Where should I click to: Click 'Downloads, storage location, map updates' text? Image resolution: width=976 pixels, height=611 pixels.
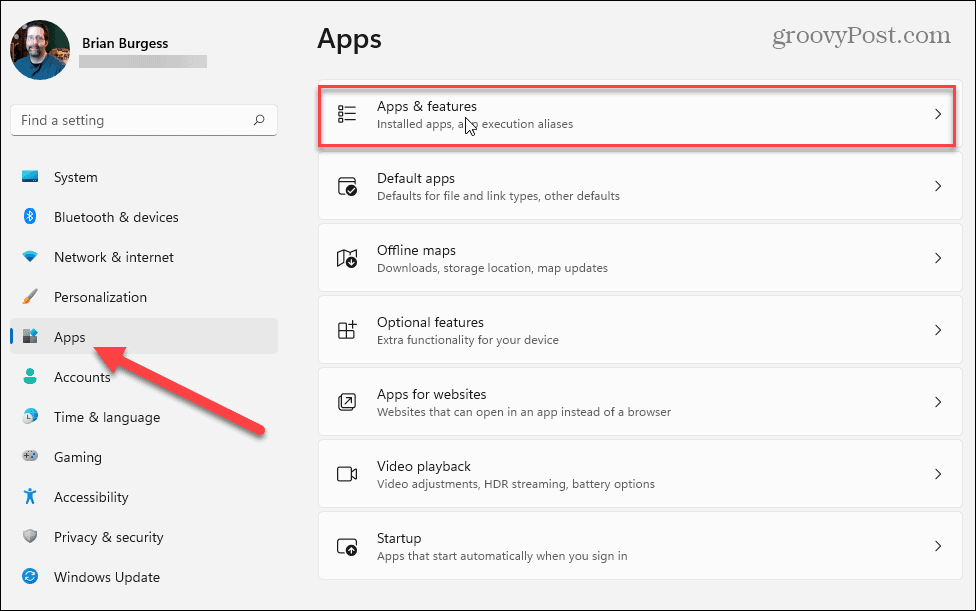(x=492, y=268)
